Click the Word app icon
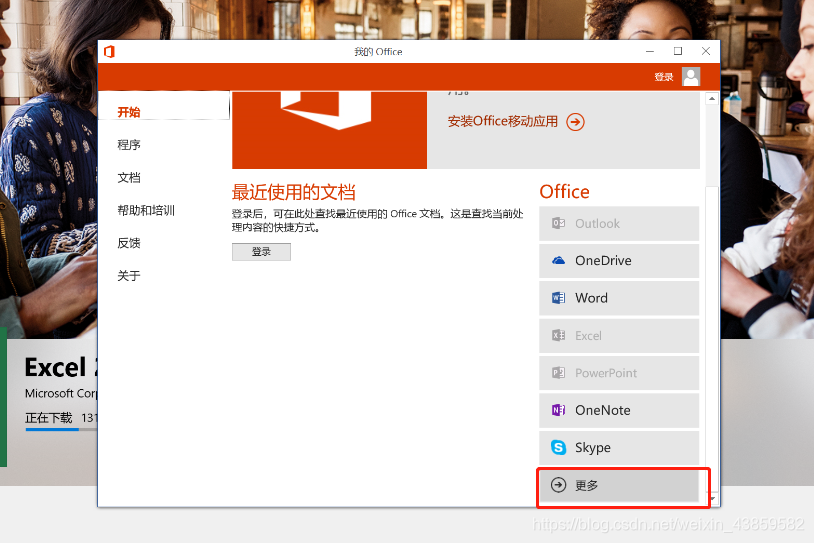814x543 pixels. pos(559,298)
